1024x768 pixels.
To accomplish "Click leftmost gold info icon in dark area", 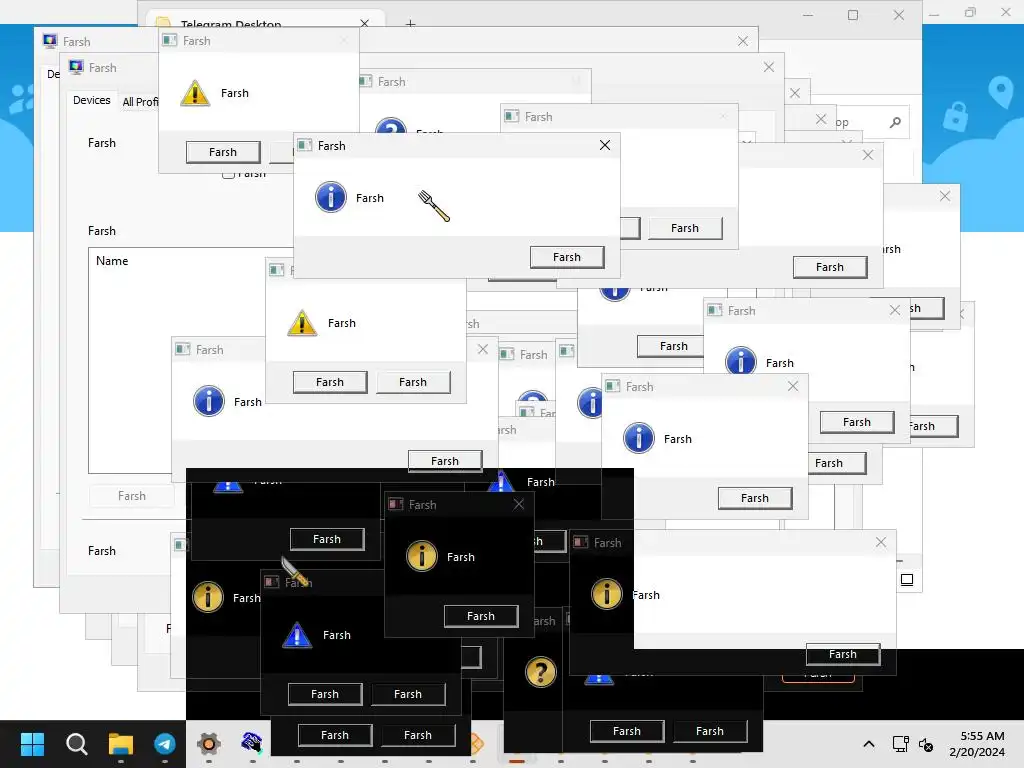I will (208, 597).
